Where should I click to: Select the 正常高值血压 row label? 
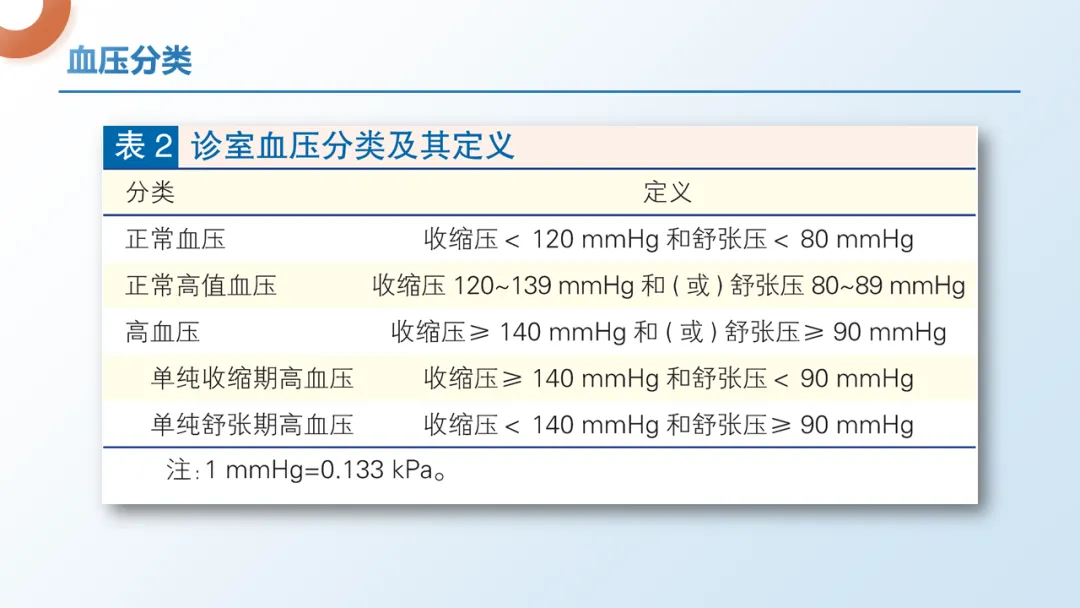pyautogui.click(x=201, y=286)
